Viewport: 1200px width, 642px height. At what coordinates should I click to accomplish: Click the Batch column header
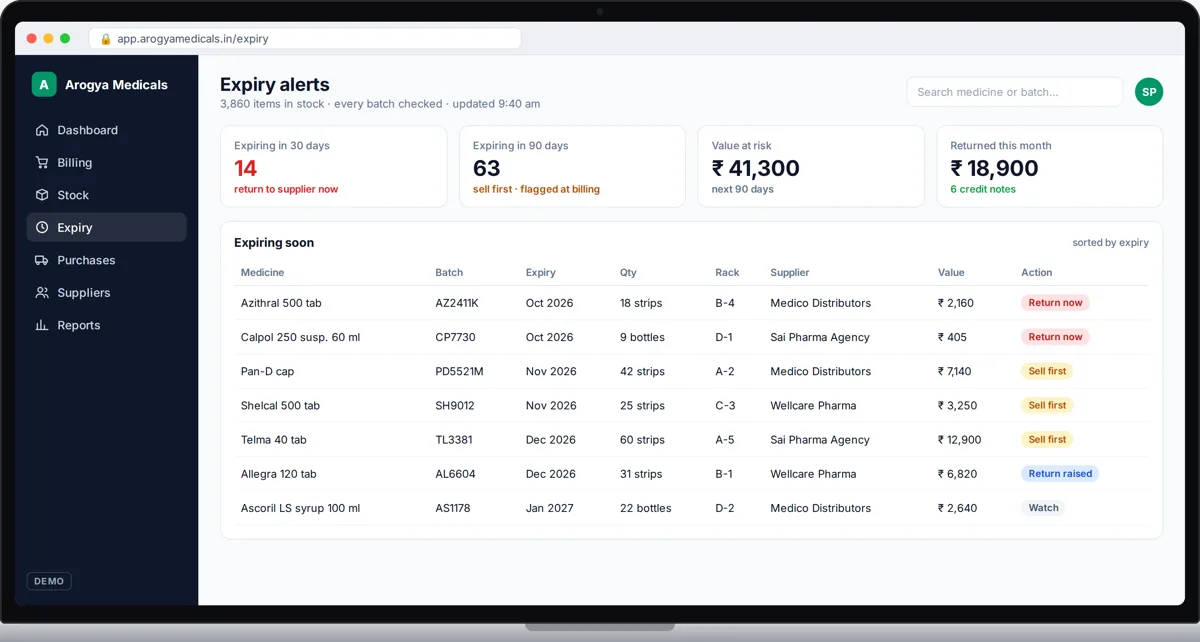click(x=449, y=272)
